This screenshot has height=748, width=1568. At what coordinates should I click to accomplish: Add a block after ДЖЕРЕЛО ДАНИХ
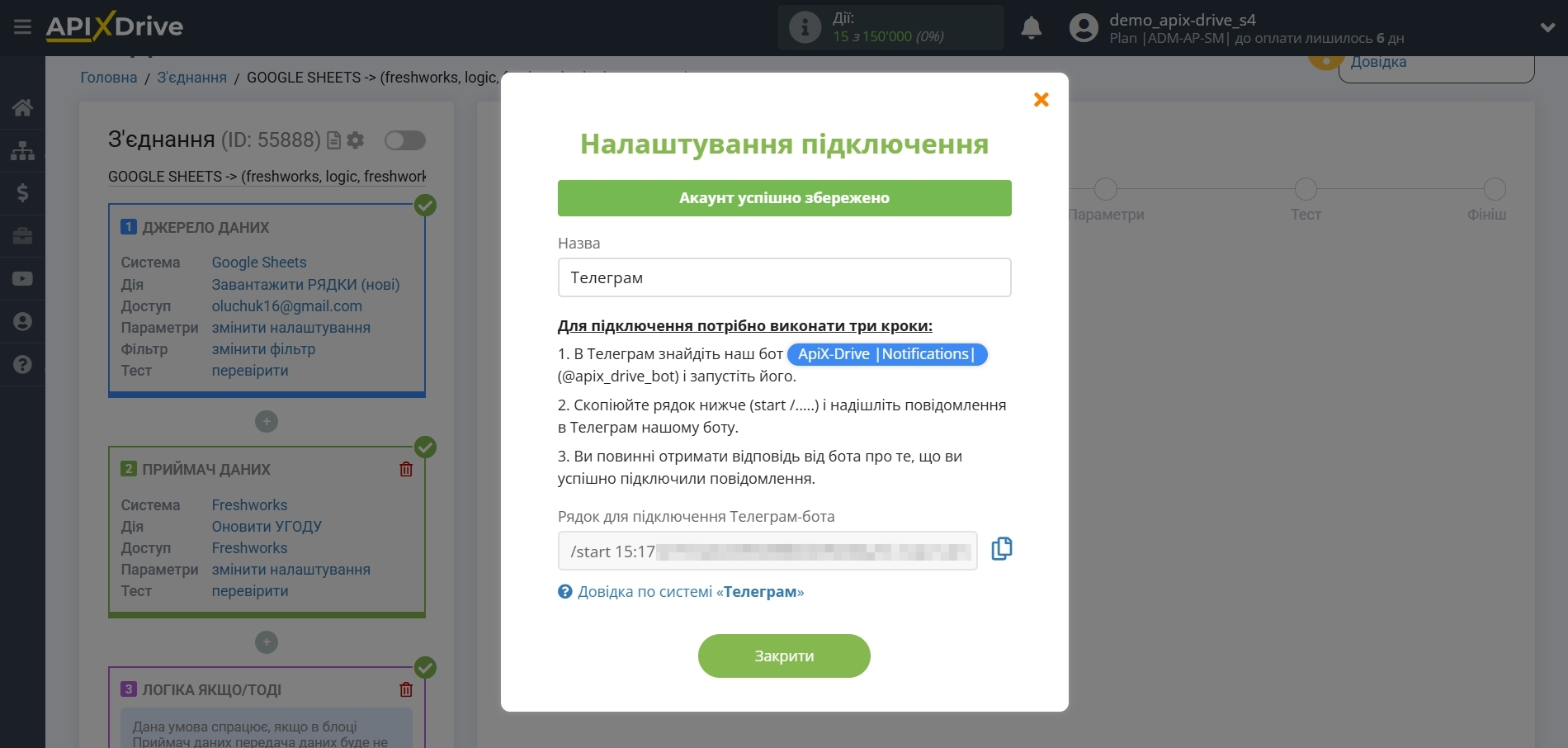(x=266, y=422)
